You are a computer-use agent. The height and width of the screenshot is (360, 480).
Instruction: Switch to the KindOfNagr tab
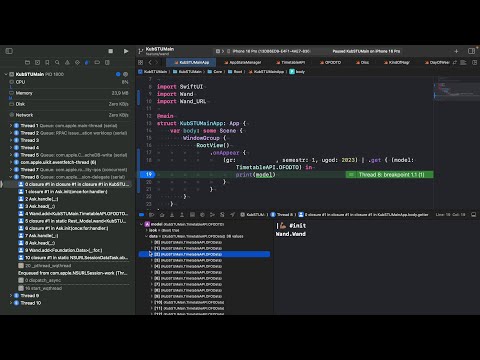(x=397, y=62)
